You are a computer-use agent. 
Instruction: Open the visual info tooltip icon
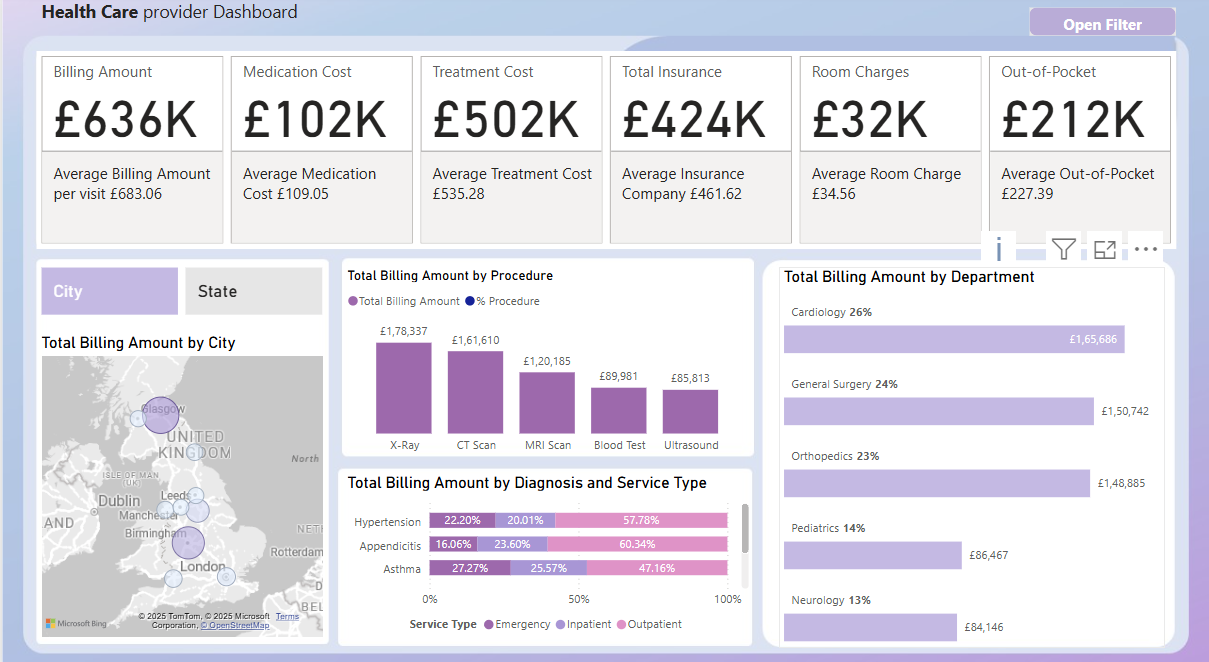[x=998, y=248]
